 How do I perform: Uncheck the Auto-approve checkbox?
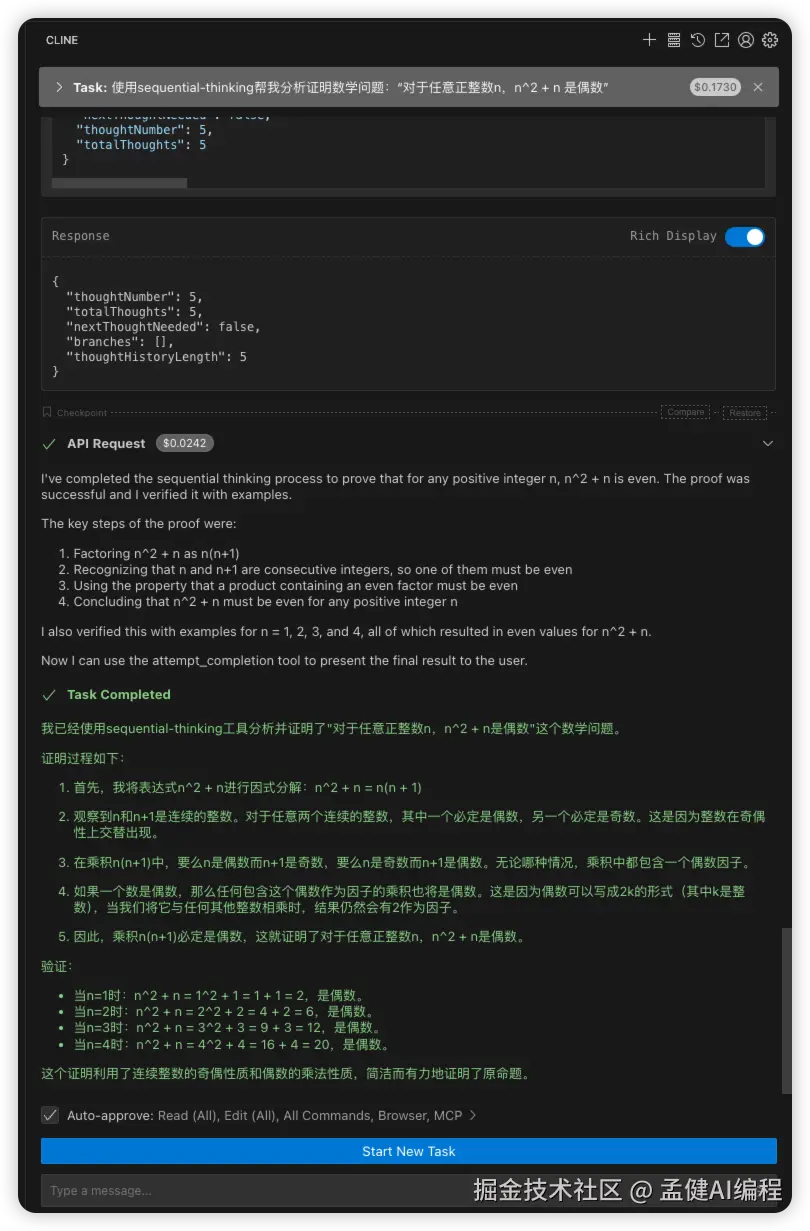coord(49,1115)
